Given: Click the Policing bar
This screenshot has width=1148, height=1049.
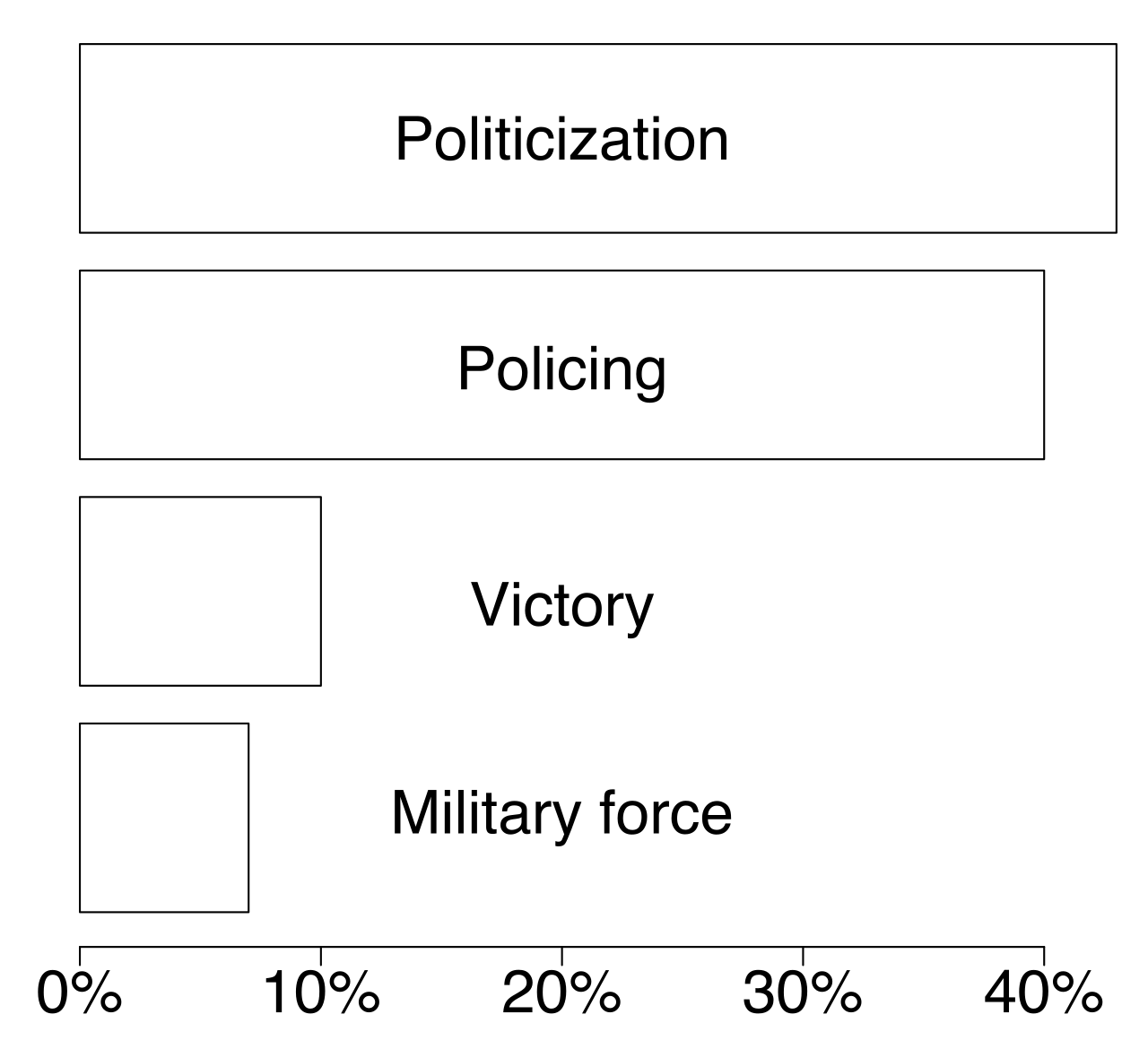Looking at the screenshot, I should click(x=561, y=365).
